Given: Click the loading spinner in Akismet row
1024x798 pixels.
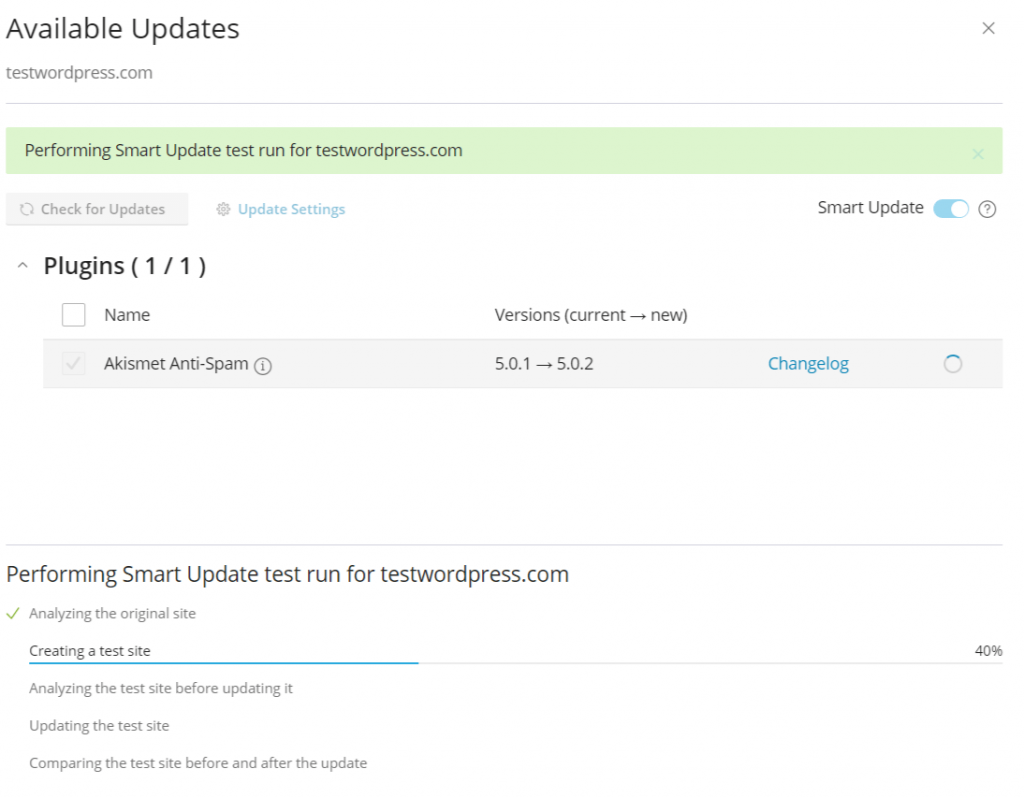Looking at the screenshot, I should 953,364.
